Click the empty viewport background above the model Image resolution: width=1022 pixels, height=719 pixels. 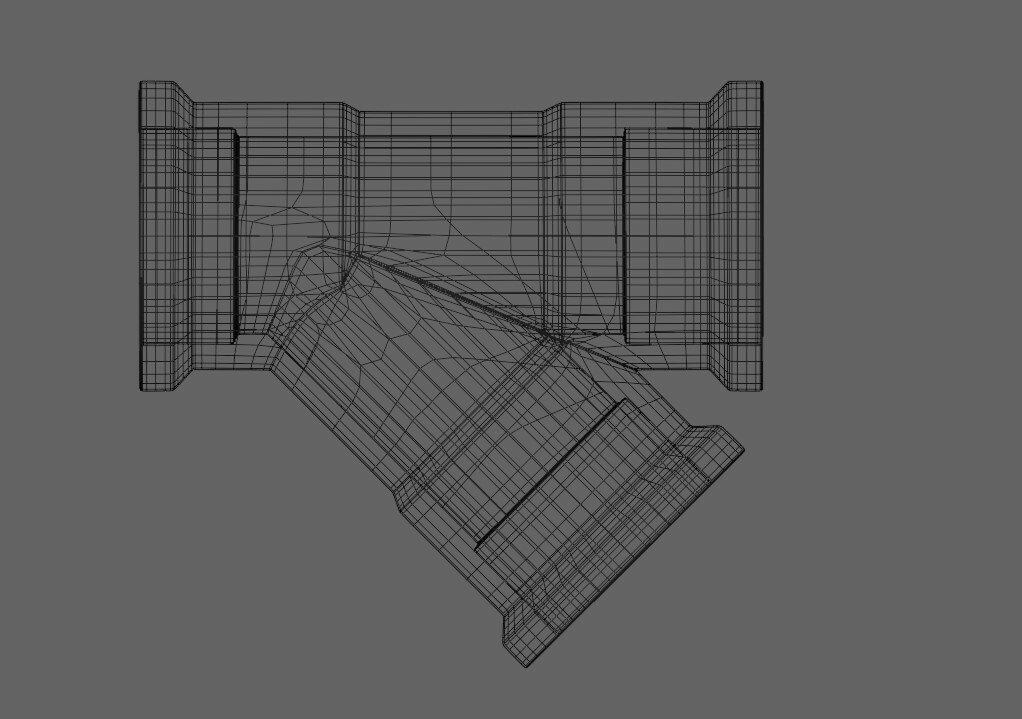(x=450, y=40)
